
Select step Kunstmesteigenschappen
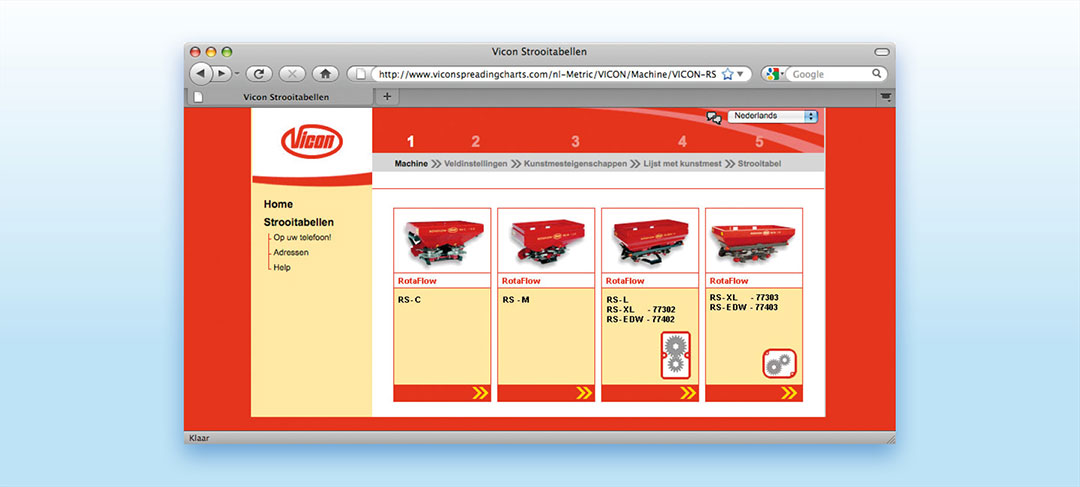click(x=575, y=164)
